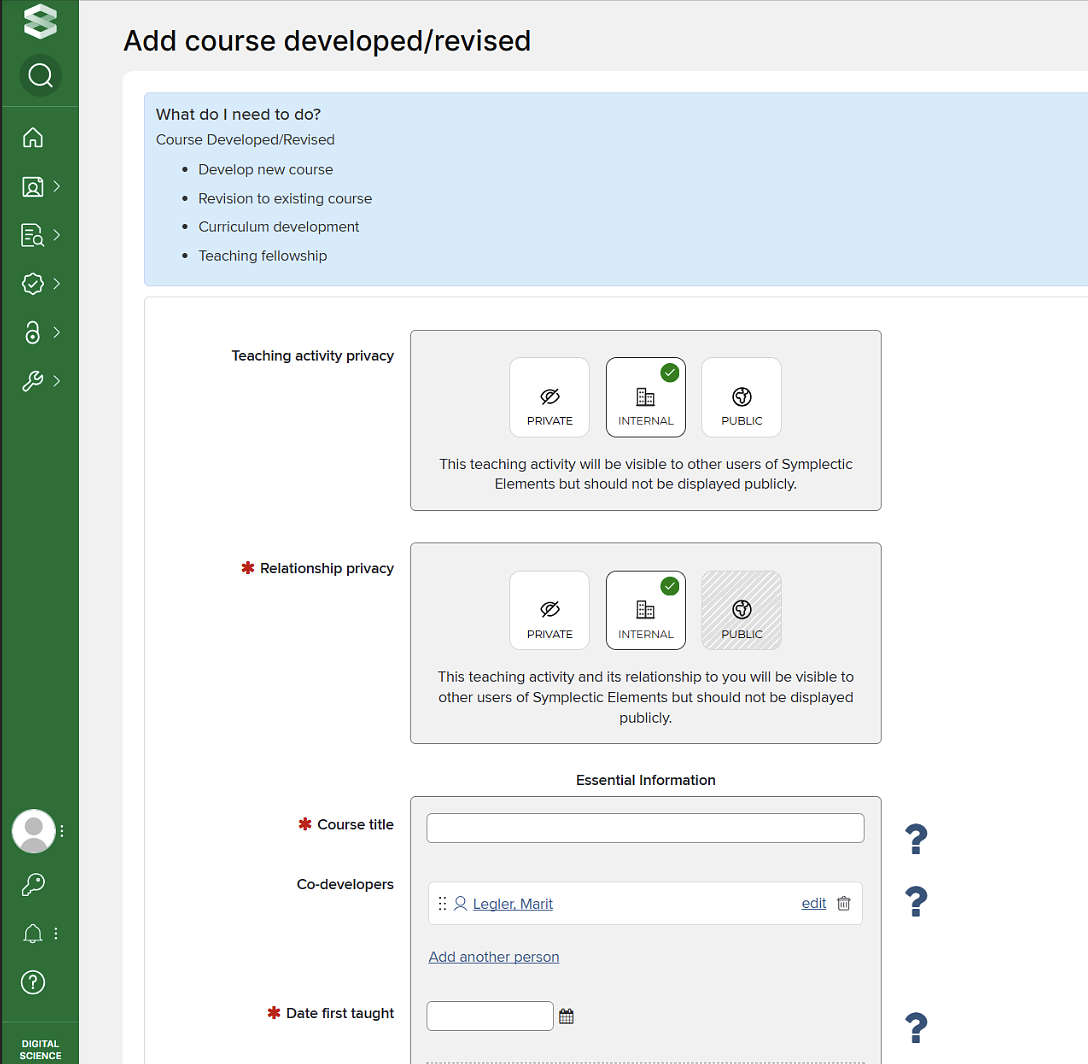Expand the padlock menu chevron in sidebar

[57, 332]
